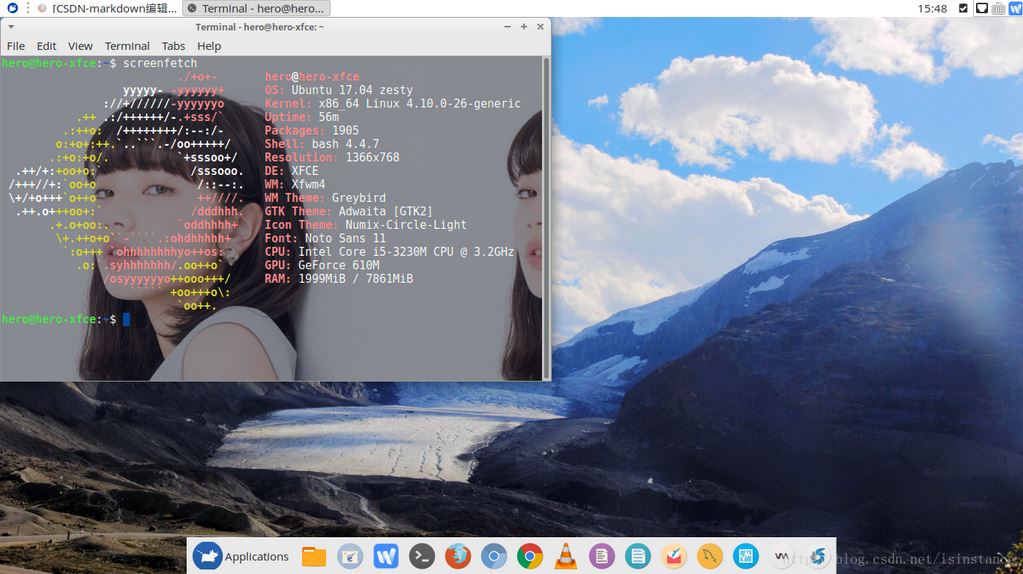Click the 'Font: Noto Sans 11' line

point(325,238)
